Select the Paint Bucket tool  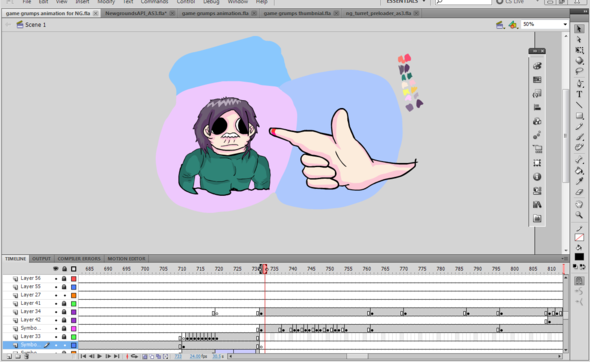[579, 171]
